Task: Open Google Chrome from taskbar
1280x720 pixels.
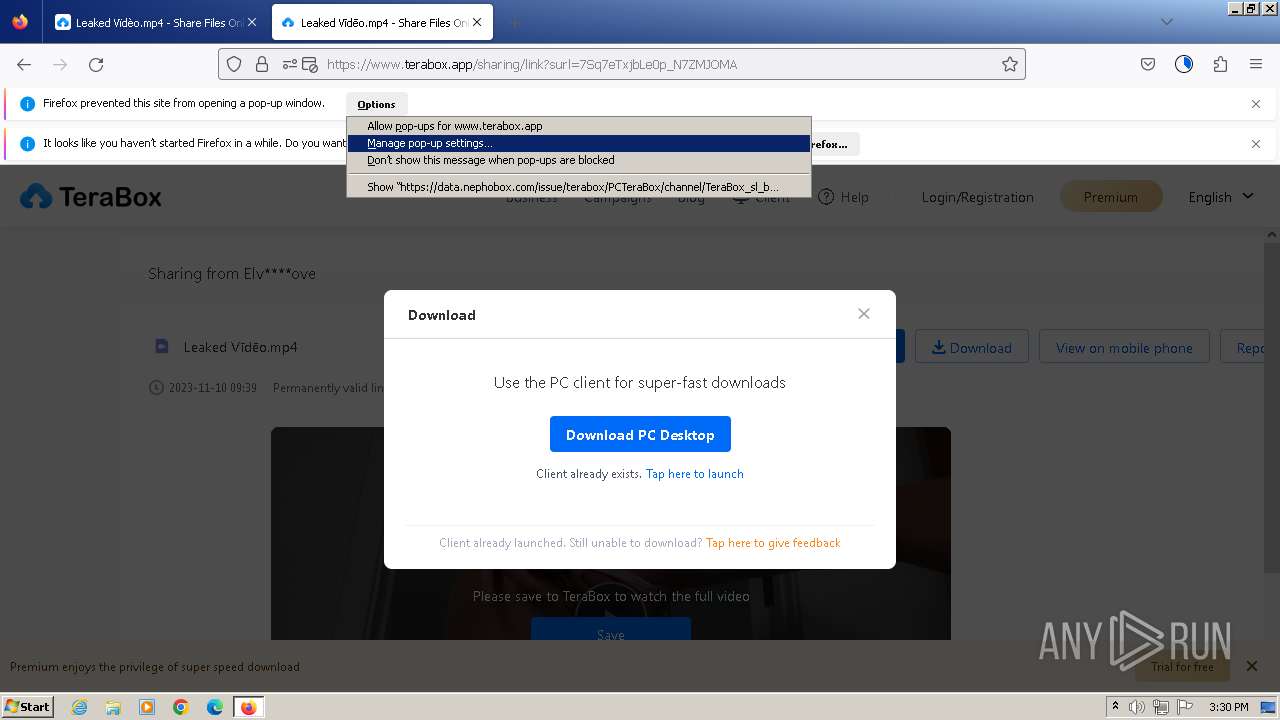Action: (x=181, y=707)
